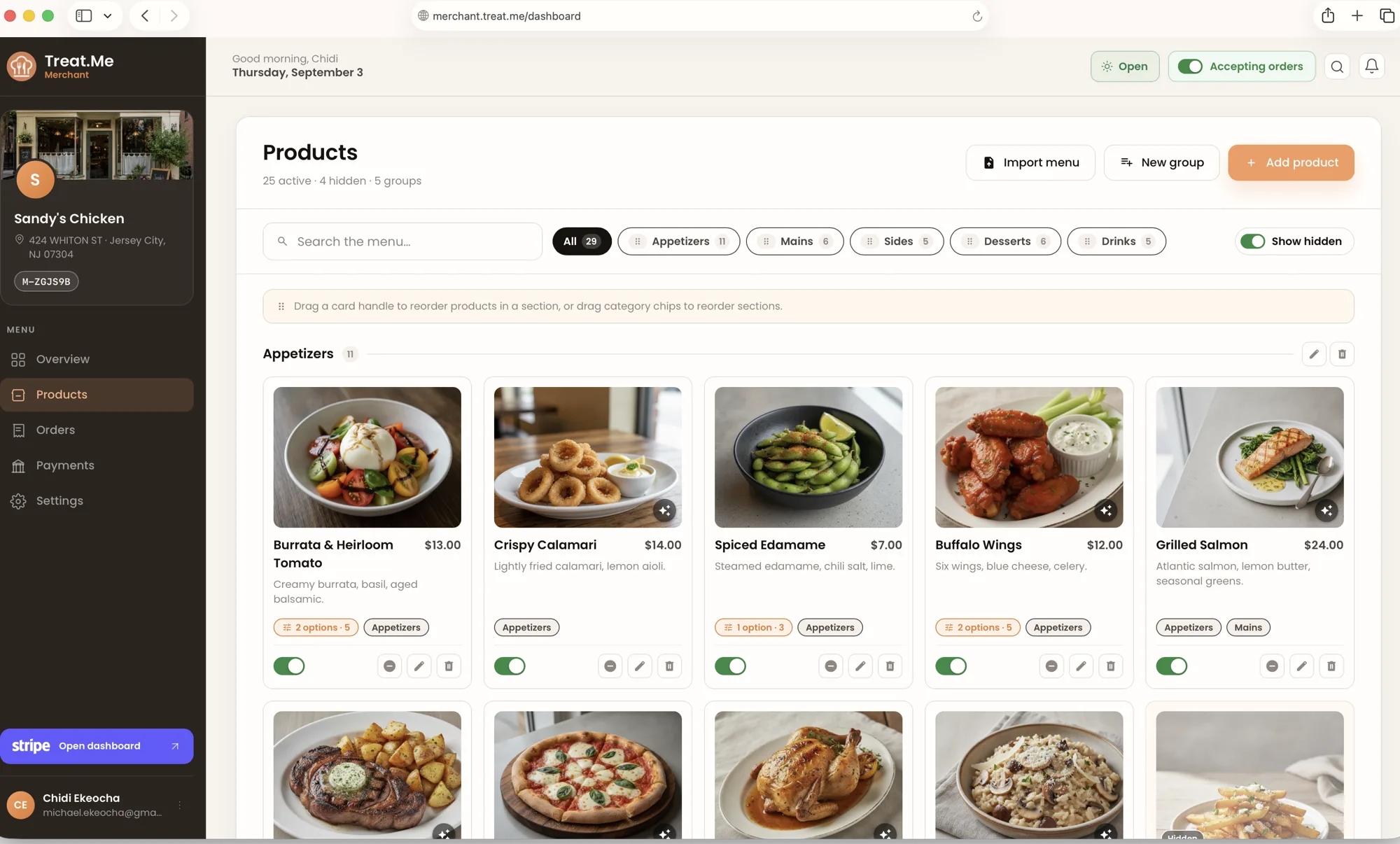Edit the Buffalo Wings product
This screenshot has width=1400, height=844.
1081,666
